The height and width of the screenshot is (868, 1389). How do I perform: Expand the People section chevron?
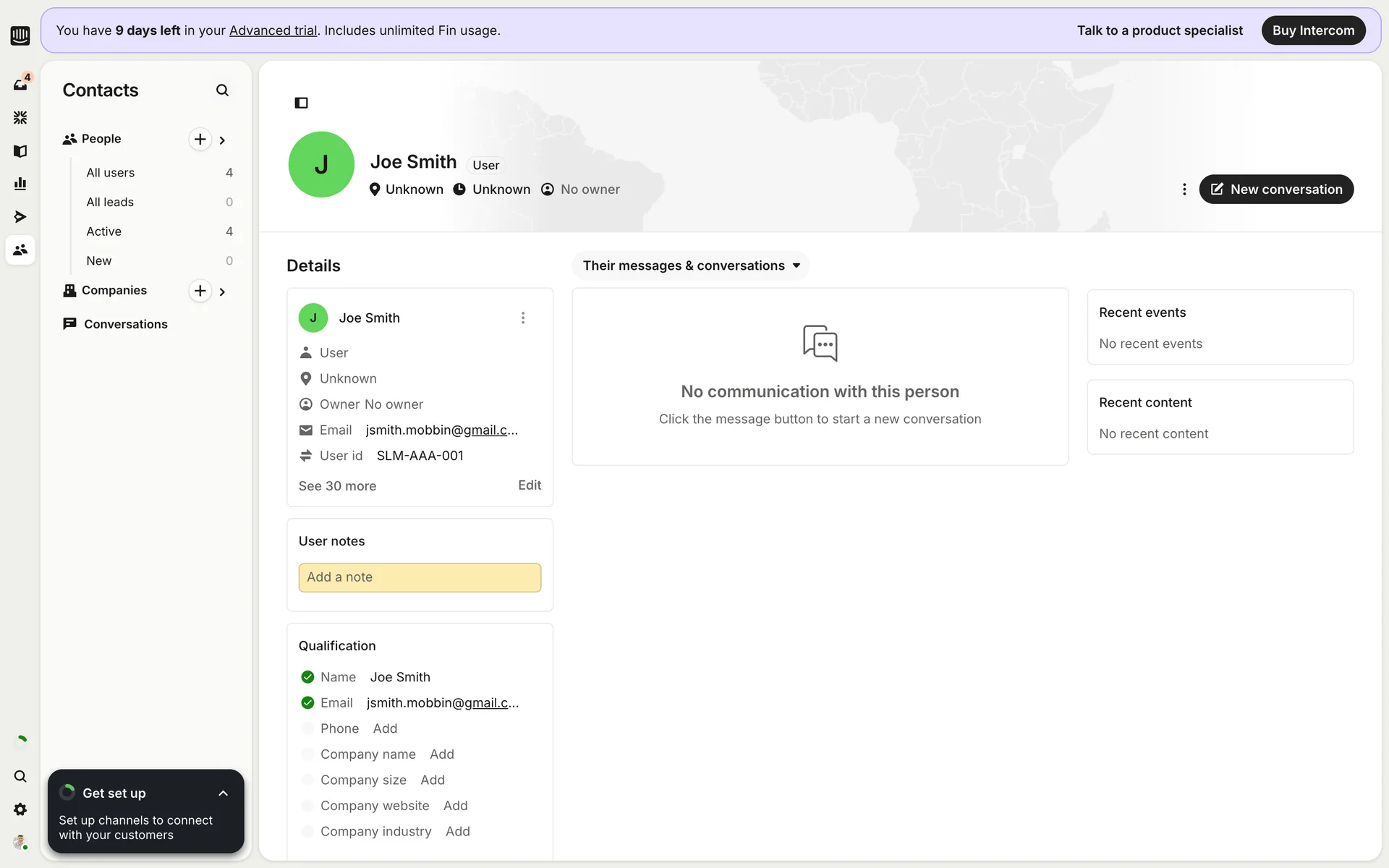[x=222, y=140]
